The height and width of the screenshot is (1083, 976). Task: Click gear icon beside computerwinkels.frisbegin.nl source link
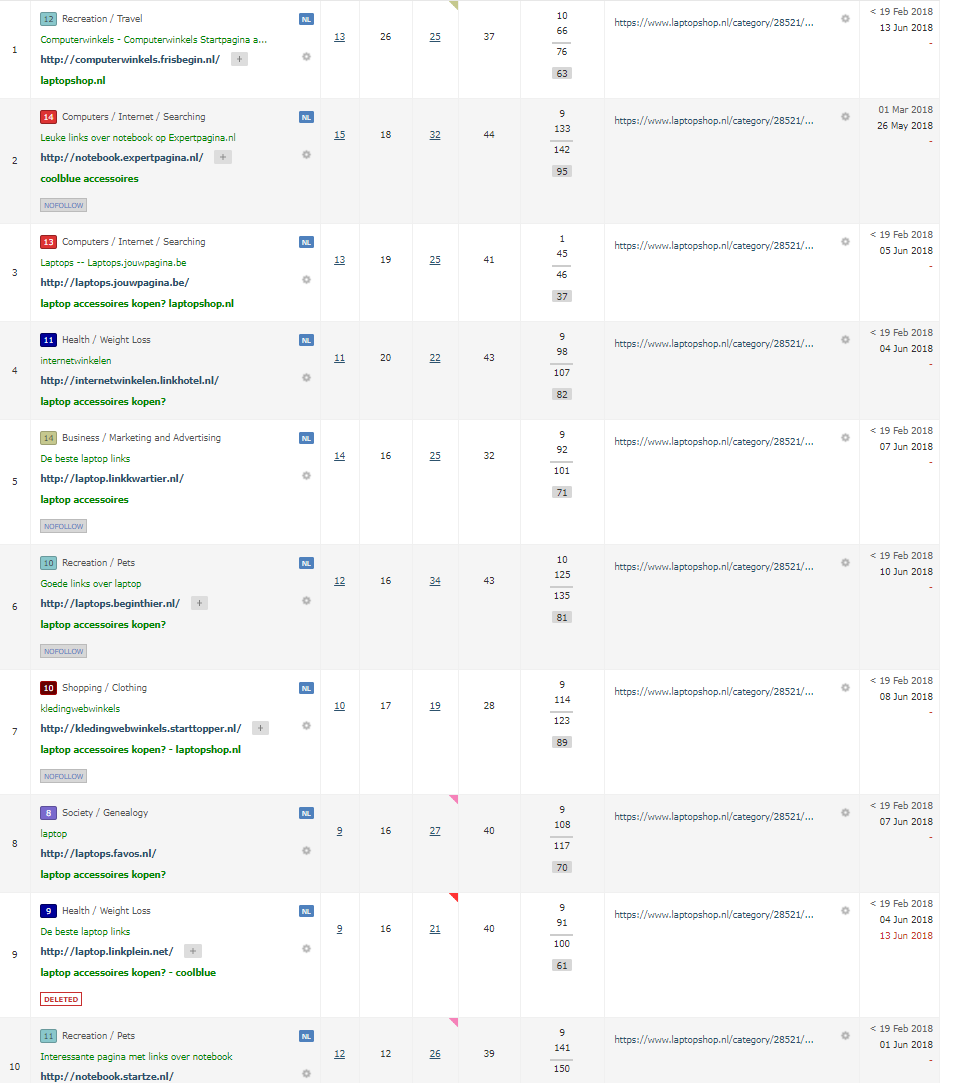click(306, 57)
